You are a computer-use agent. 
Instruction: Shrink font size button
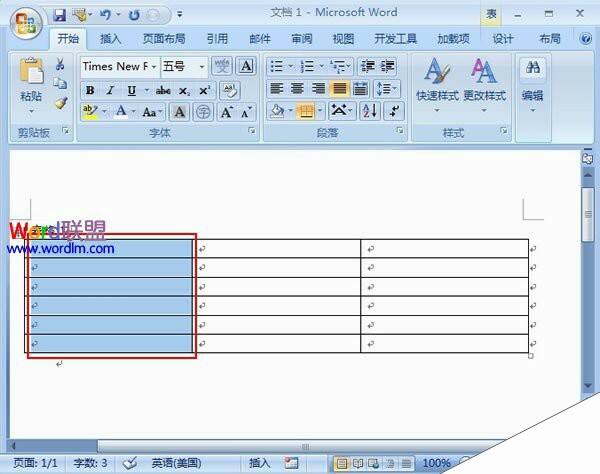[x=246, y=112]
